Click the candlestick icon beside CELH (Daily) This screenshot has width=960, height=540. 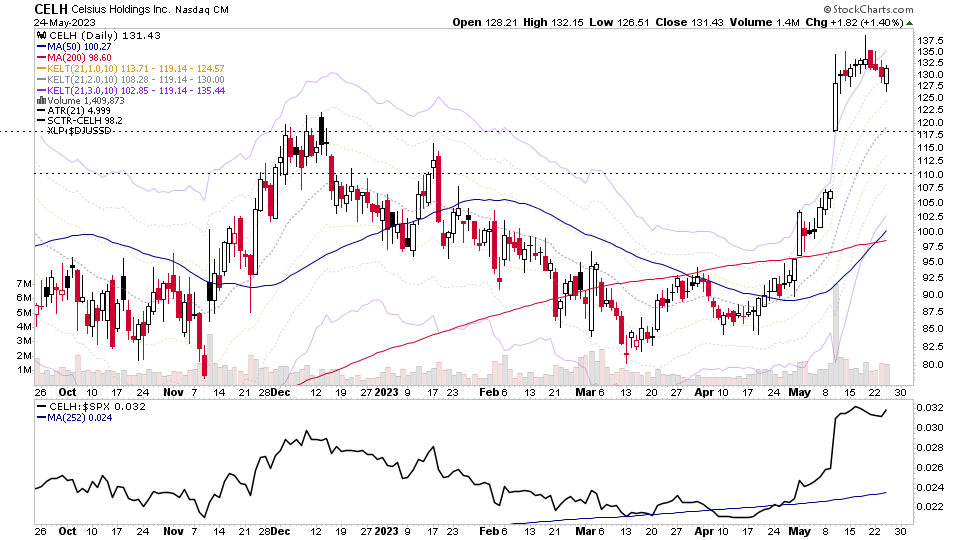42,36
